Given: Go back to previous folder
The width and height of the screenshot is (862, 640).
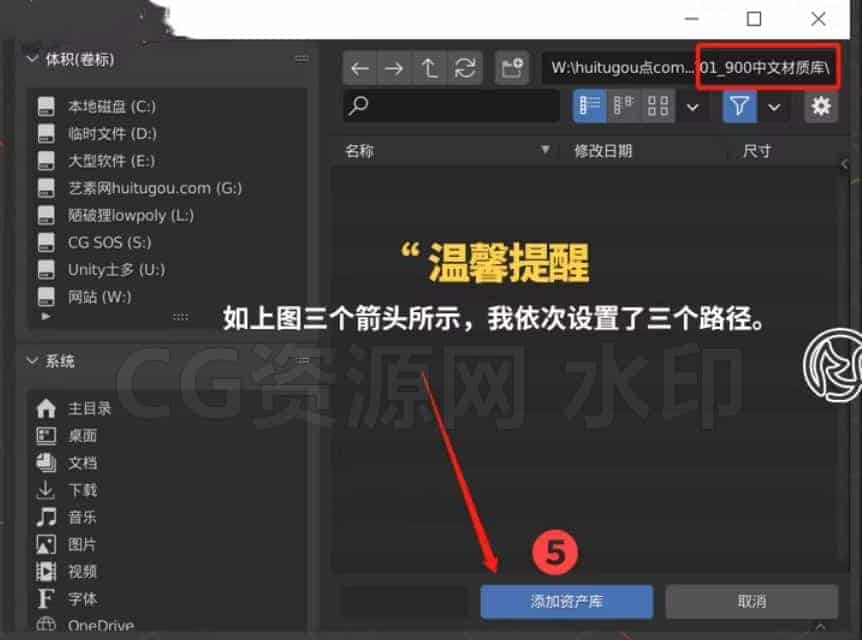Looking at the screenshot, I should coord(360,68).
